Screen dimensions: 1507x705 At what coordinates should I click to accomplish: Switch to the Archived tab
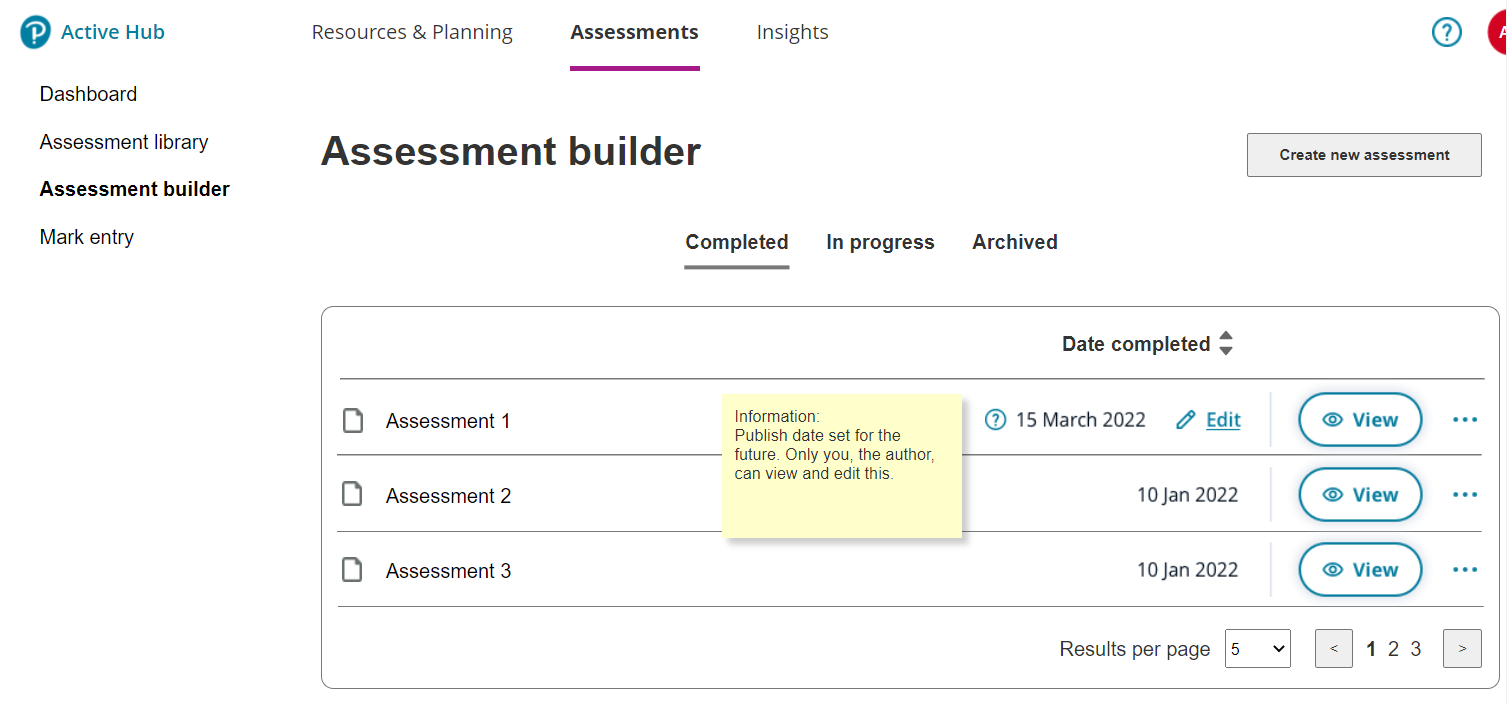(1014, 241)
